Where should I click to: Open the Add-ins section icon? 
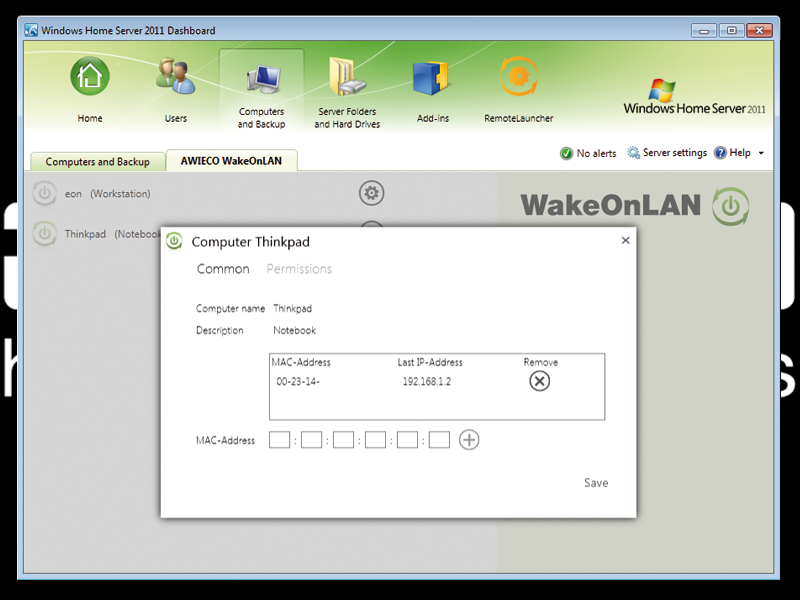pos(431,78)
